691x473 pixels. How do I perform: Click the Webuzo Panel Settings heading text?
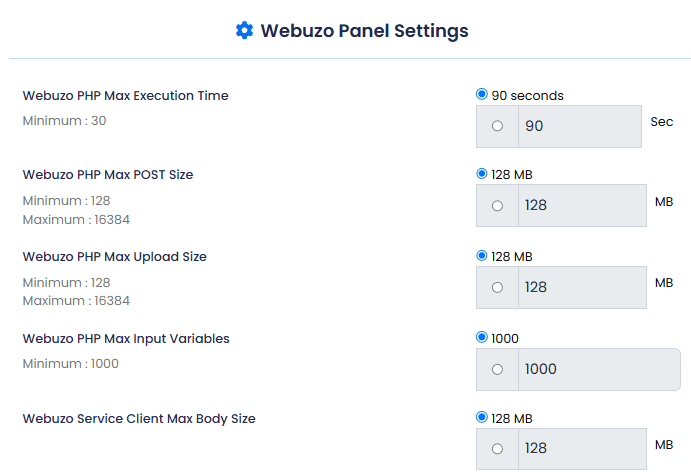[x=364, y=31]
